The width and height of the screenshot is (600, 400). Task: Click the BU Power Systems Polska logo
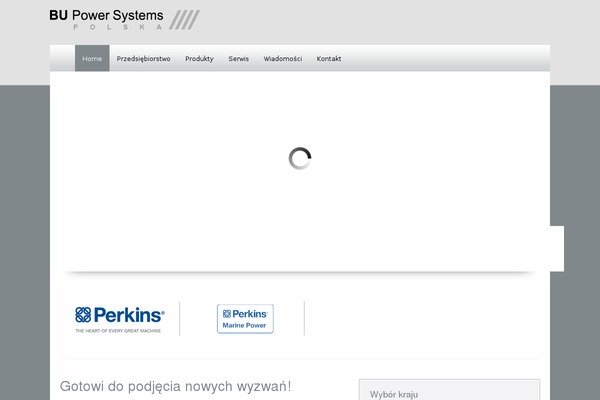point(124,19)
